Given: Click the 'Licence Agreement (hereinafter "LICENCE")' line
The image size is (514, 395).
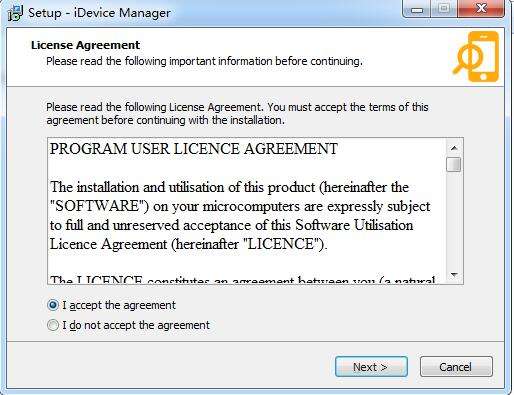Looking at the screenshot, I should click(x=189, y=244).
